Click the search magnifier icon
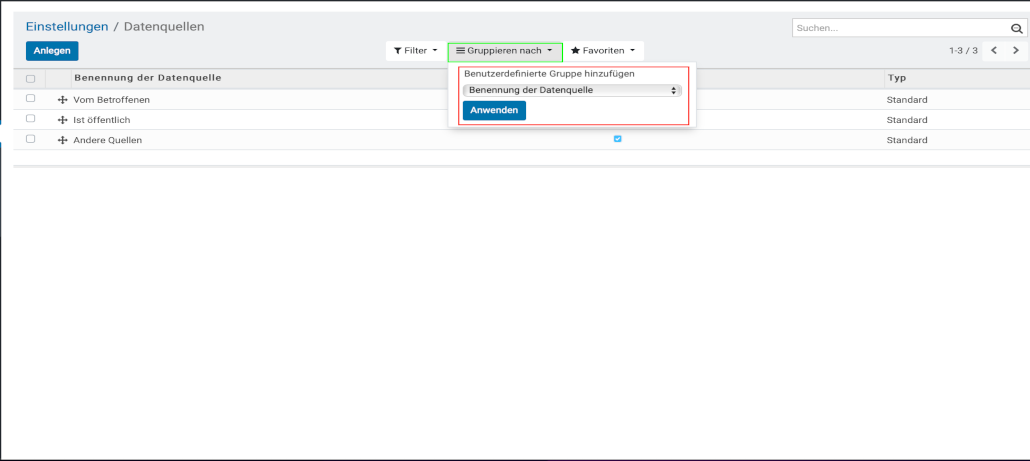 [x=1016, y=28]
